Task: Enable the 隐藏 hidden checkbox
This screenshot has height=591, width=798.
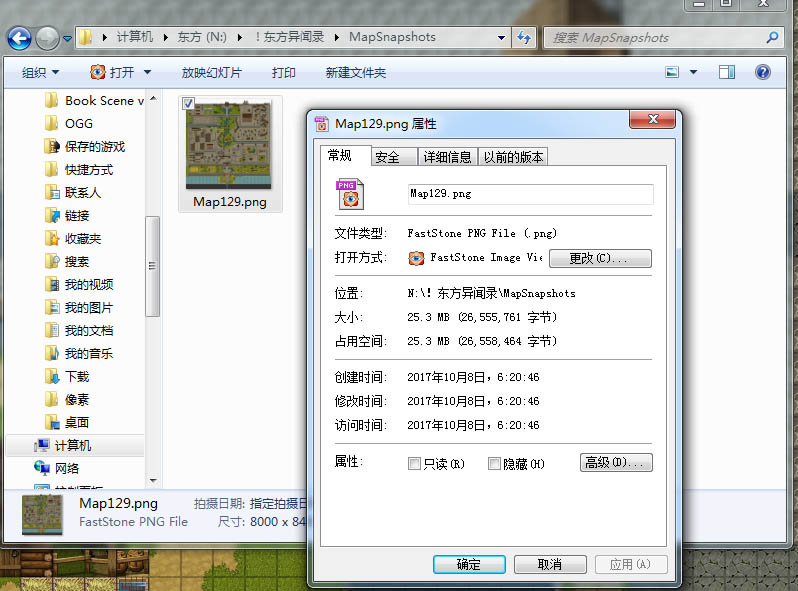Action: click(x=494, y=464)
